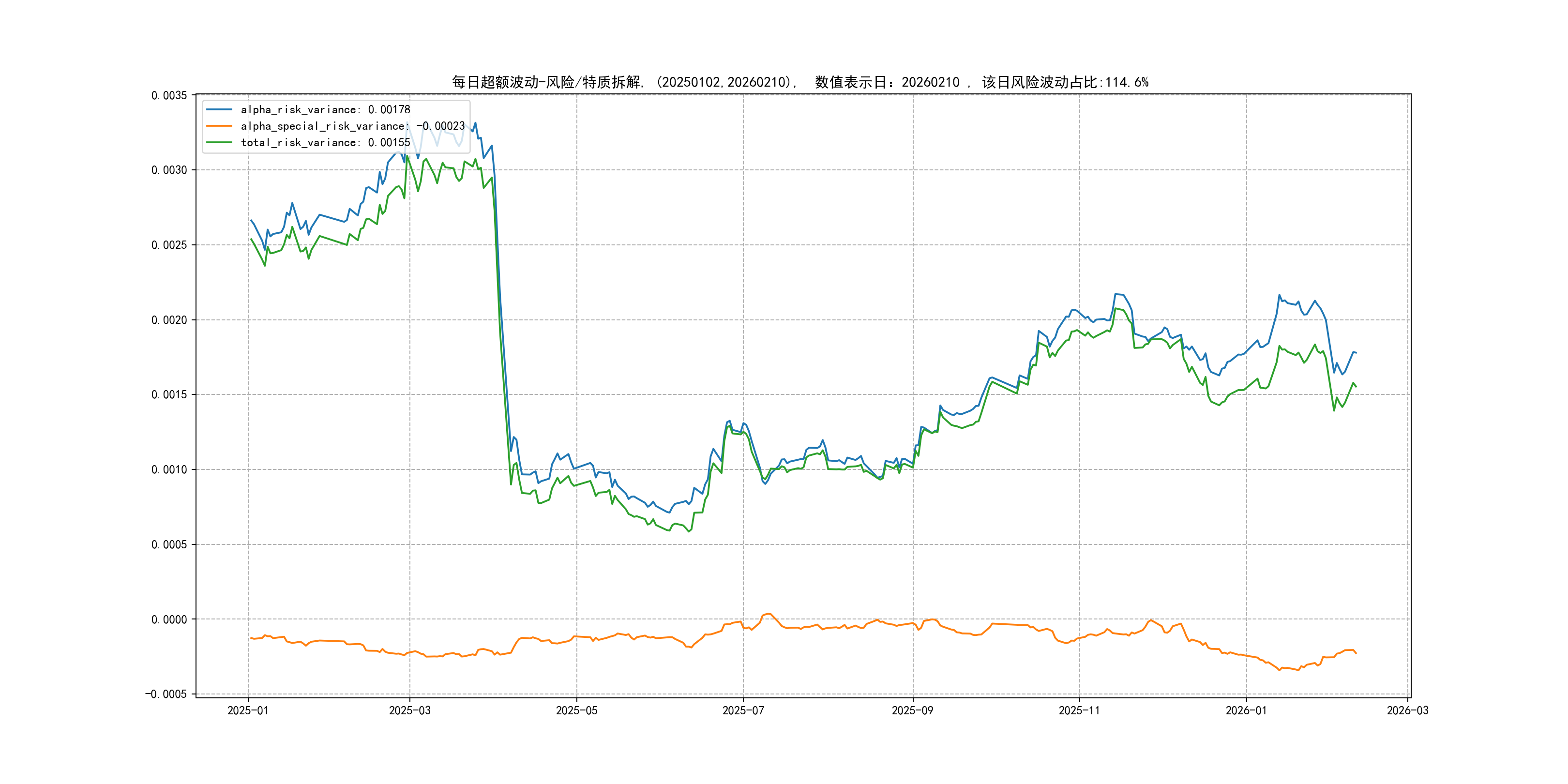Select the alpha_risk_variance: 0.00178 legend label

[325, 109]
